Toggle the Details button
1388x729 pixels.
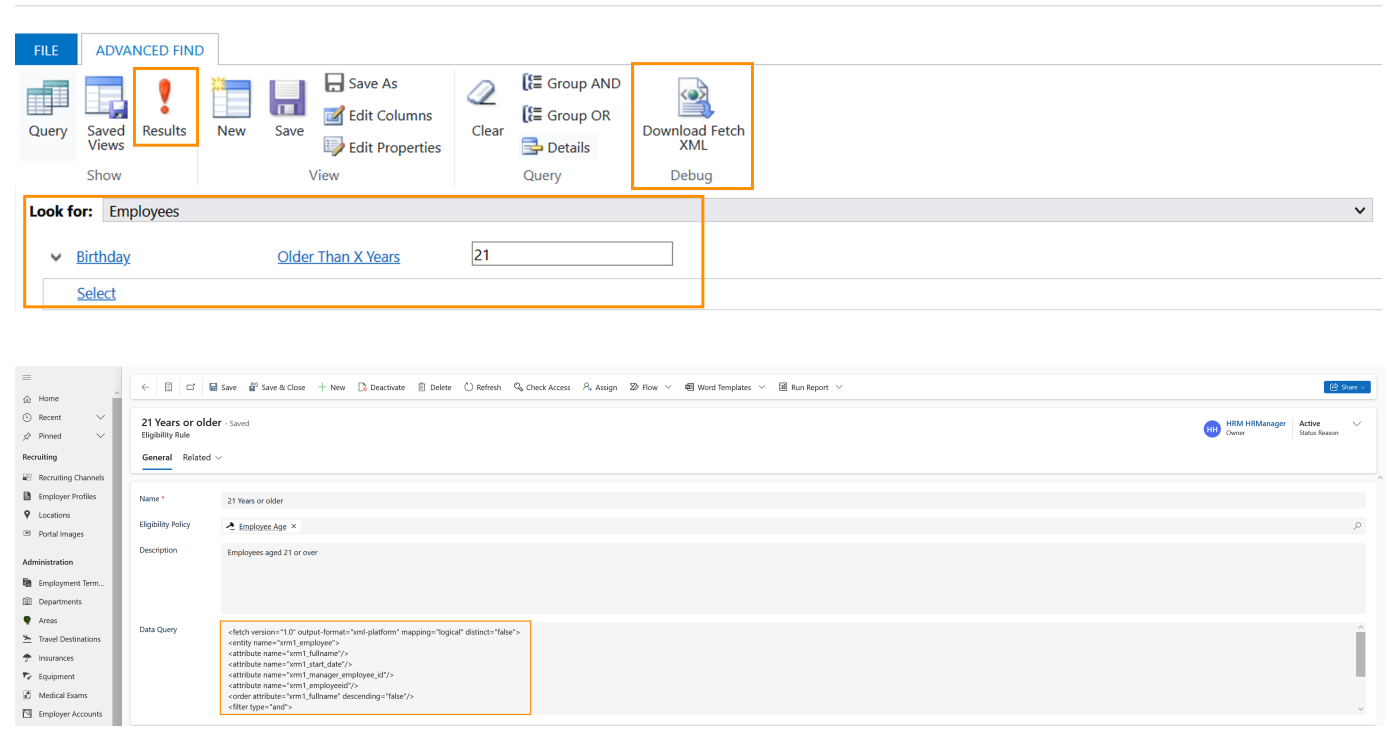pos(557,148)
